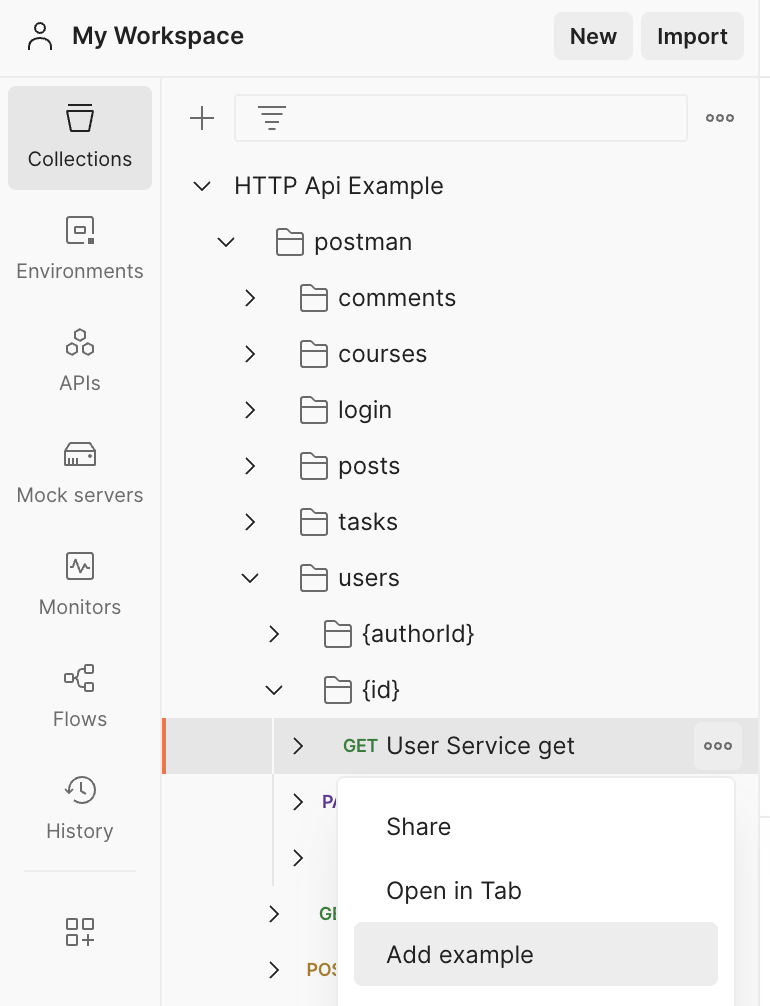Click the Import button
Viewport: 770px width, 1006px height.
[692, 37]
